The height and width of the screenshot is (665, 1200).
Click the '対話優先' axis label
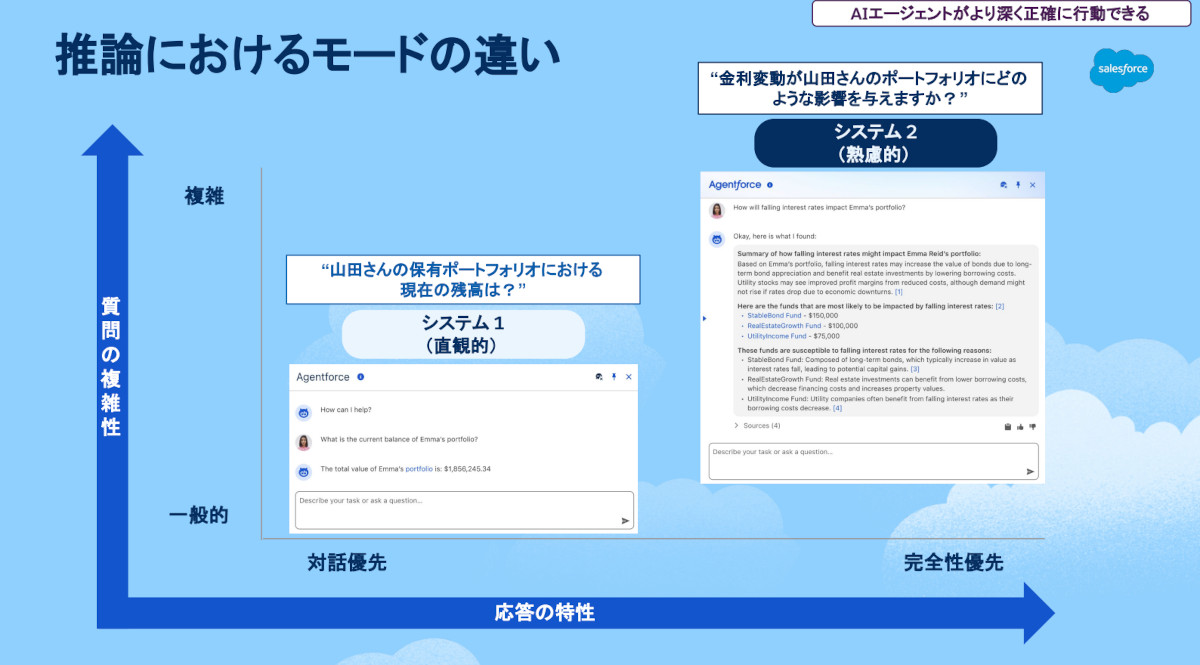(x=346, y=563)
